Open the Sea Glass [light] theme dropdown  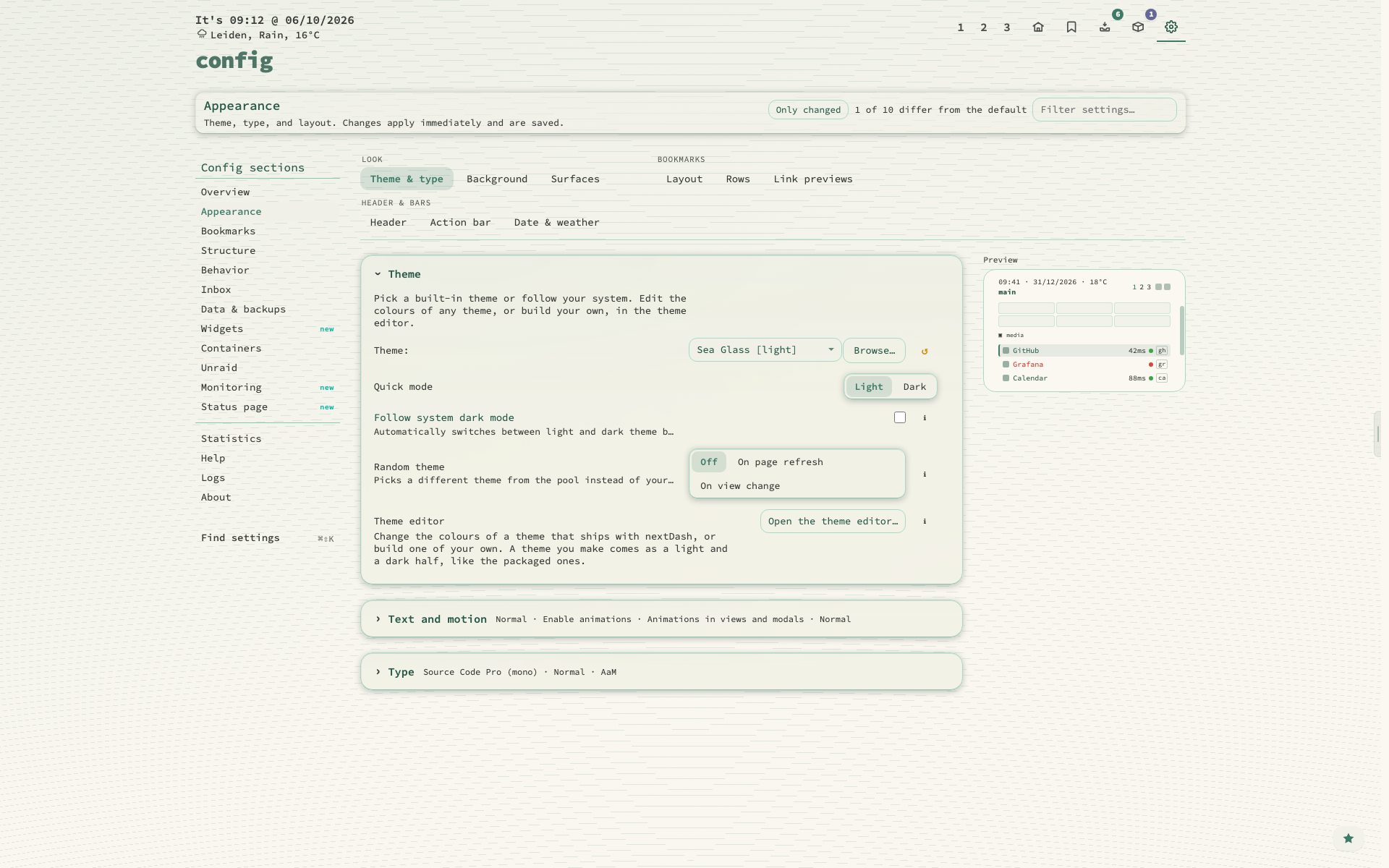765,350
